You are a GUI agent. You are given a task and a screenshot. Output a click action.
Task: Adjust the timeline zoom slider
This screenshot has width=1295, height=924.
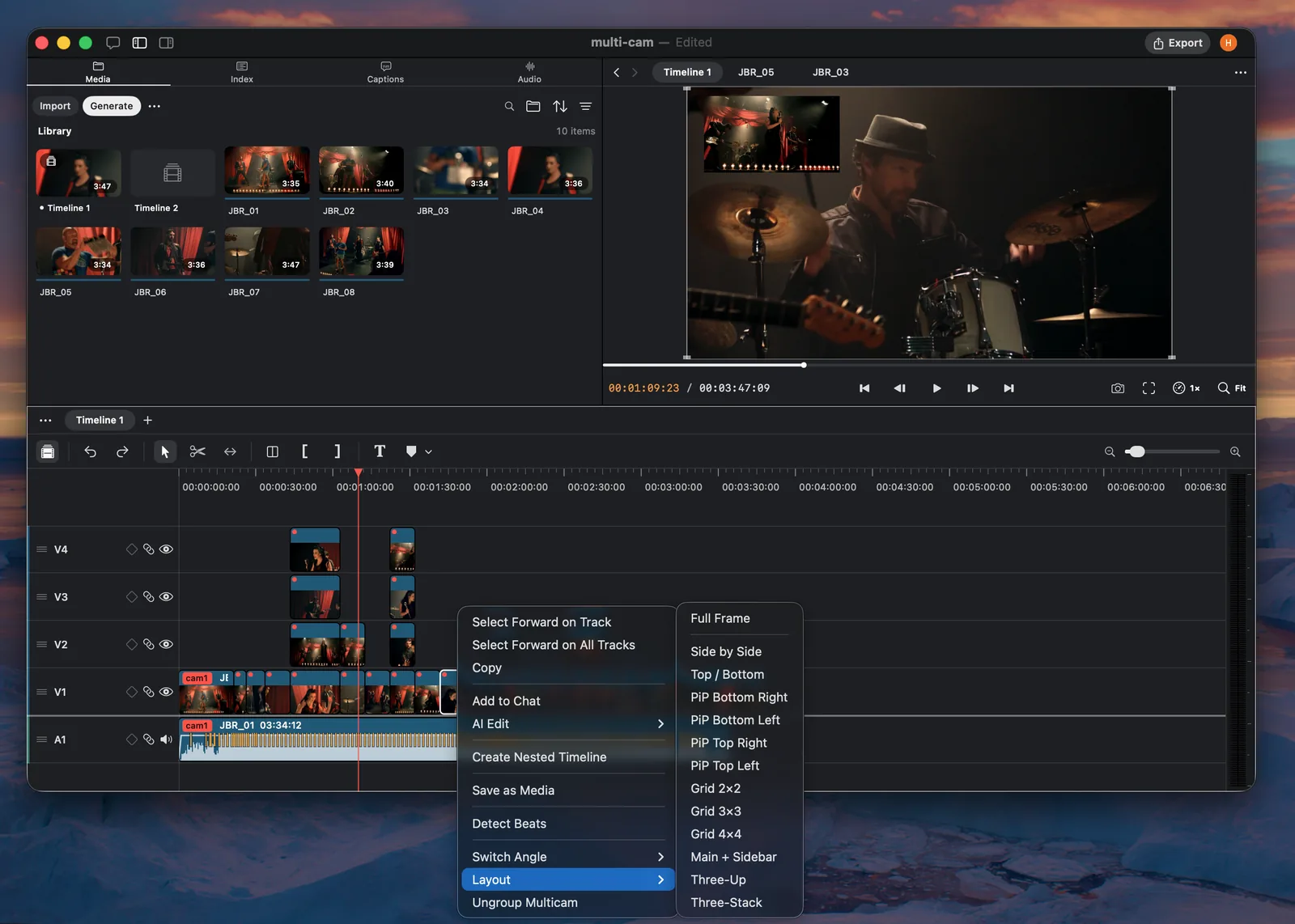click(1137, 451)
